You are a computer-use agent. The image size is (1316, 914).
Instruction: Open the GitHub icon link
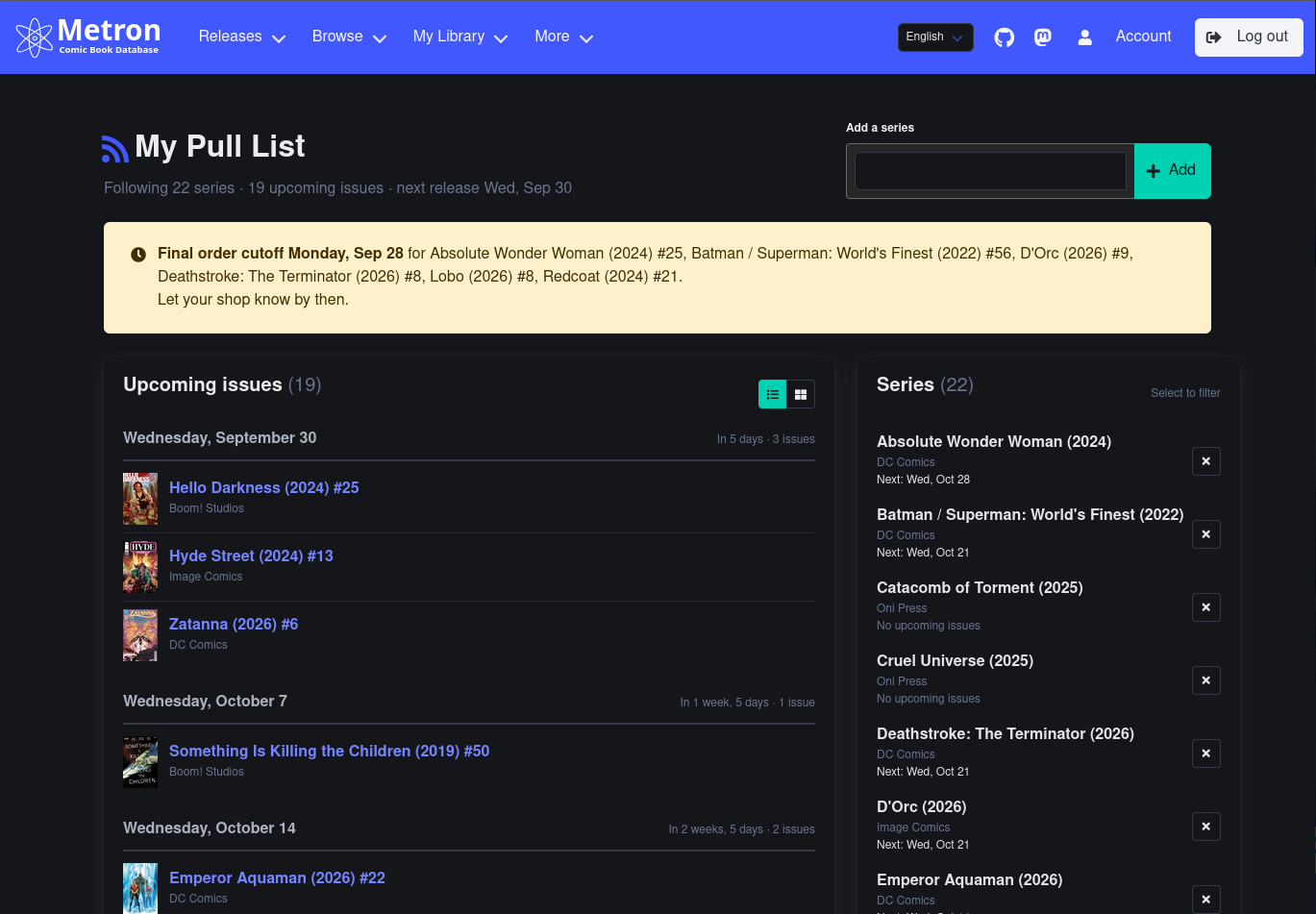click(x=1004, y=37)
